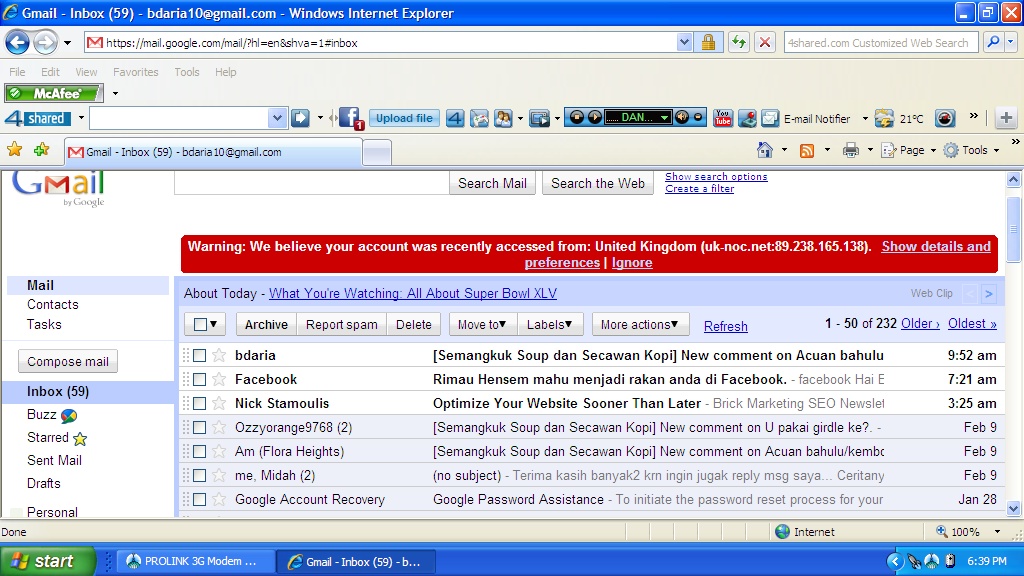Add a toolbar item with the plus button
Image resolution: width=1024 pixels, height=576 pixels.
tap(1006, 118)
